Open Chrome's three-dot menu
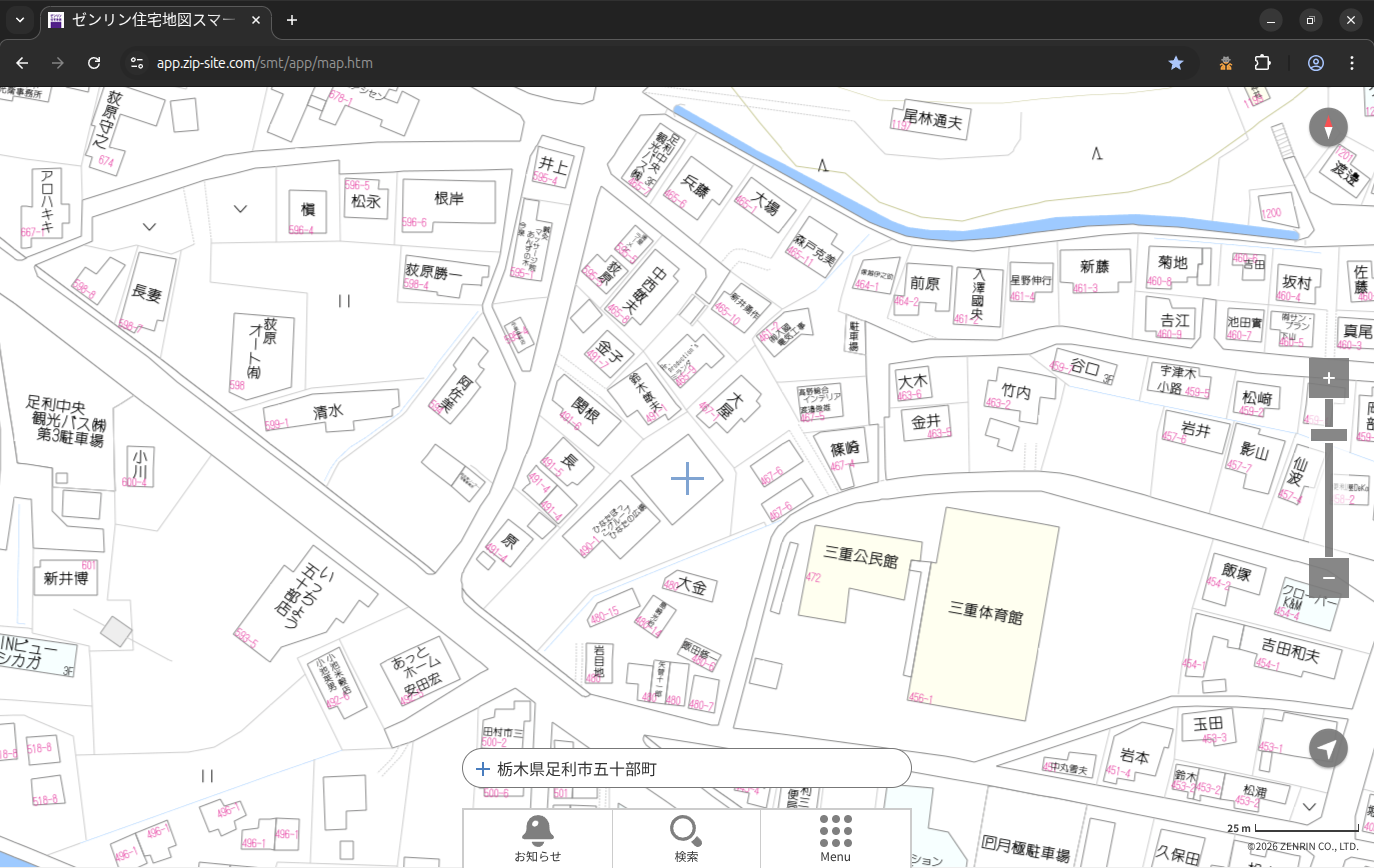1374x868 pixels. tap(1352, 63)
